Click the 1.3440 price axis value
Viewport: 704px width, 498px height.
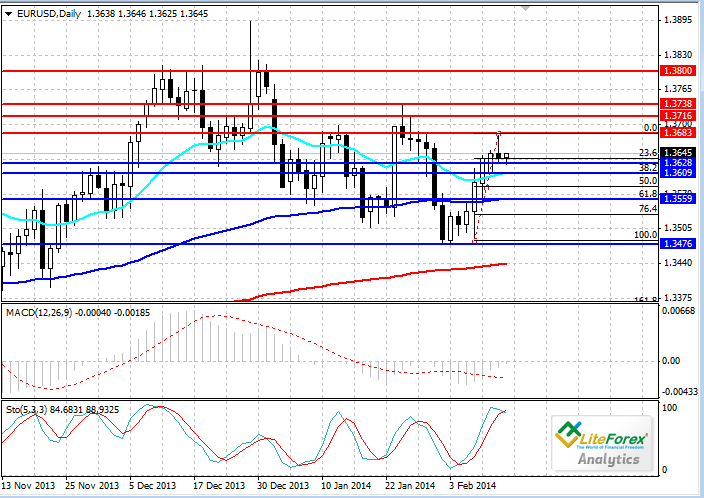click(x=678, y=262)
